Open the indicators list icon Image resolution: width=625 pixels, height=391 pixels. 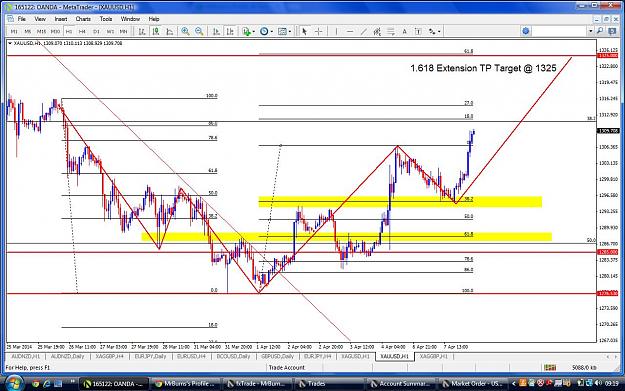247,31
